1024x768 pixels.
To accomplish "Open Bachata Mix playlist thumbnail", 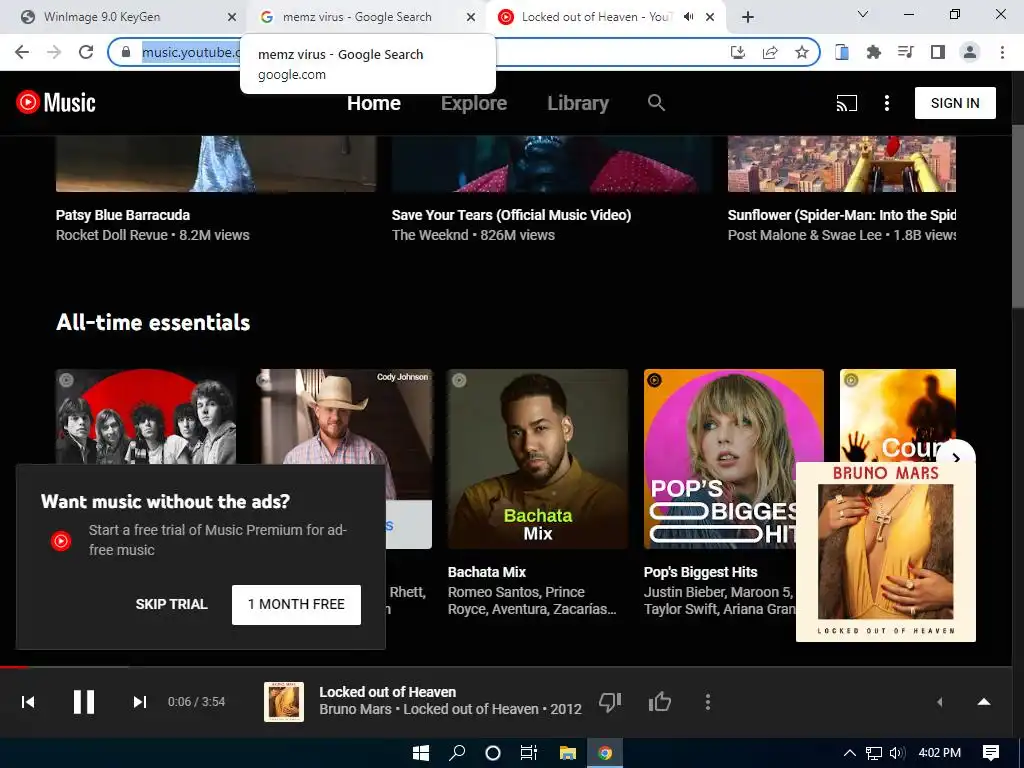I will pos(537,459).
